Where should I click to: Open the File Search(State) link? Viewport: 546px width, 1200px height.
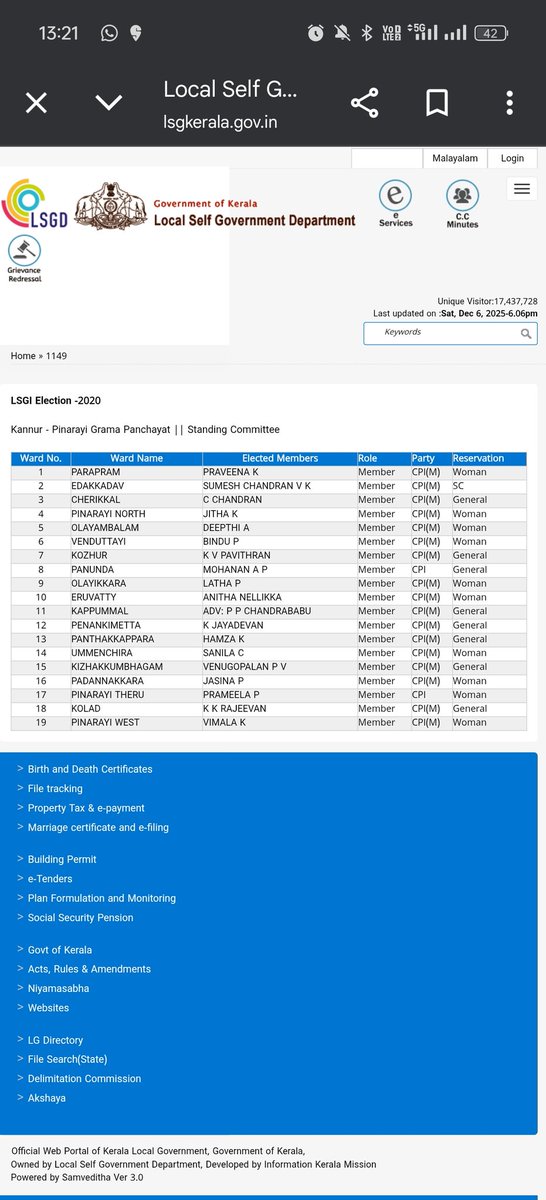click(x=67, y=1059)
